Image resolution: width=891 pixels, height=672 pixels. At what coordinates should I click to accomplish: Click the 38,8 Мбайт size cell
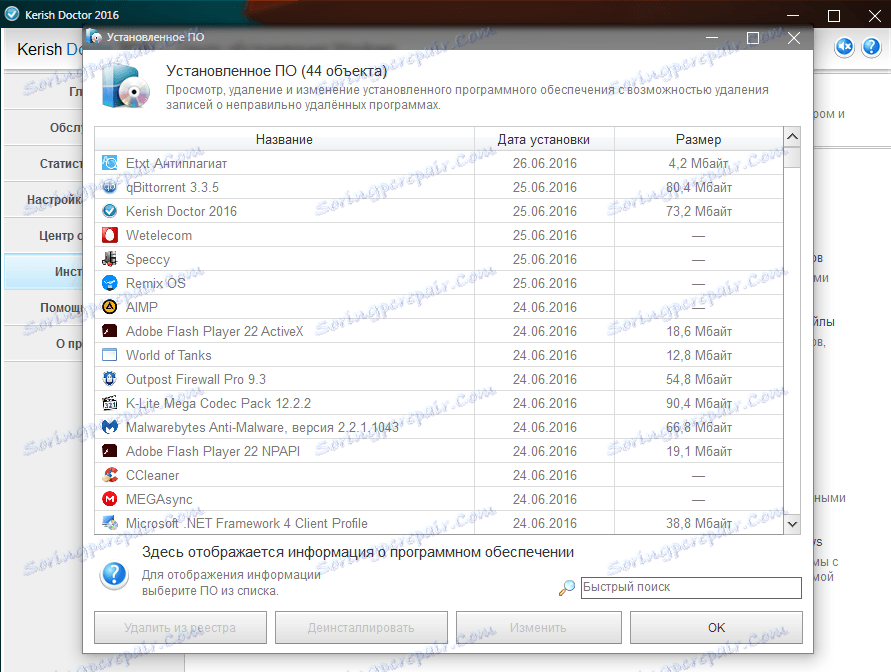click(x=698, y=523)
